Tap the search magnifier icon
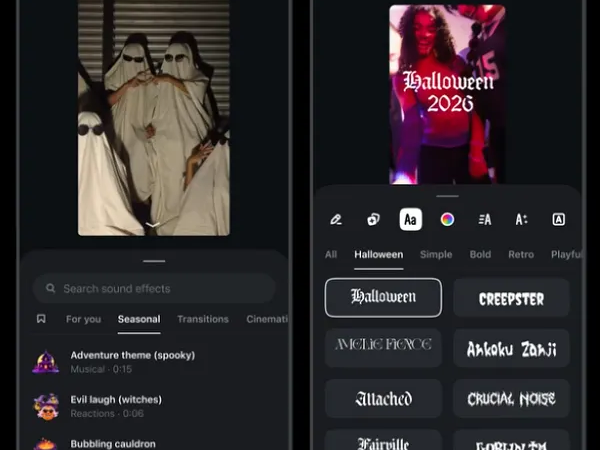This screenshot has width=600, height=450. (51, 288)
